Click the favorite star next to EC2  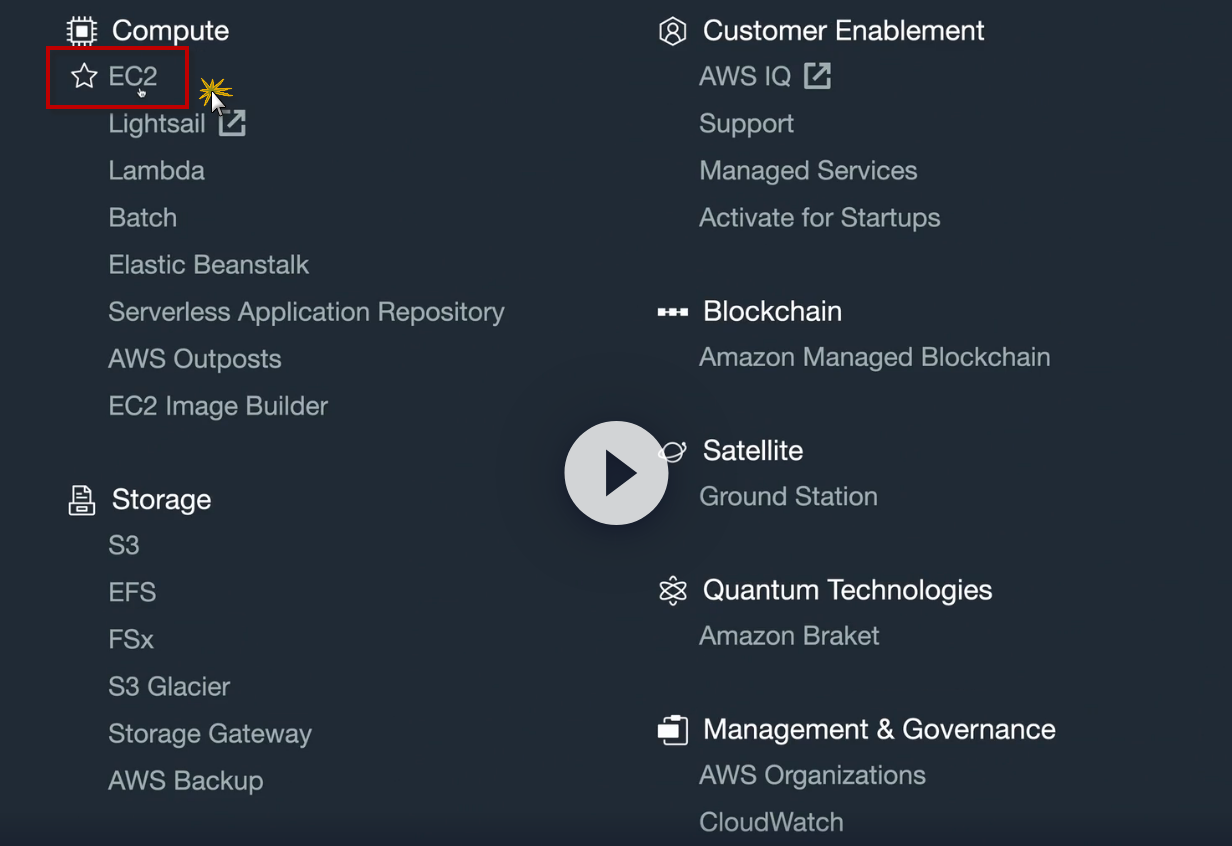pyautogui.click(x=84, y=76)
